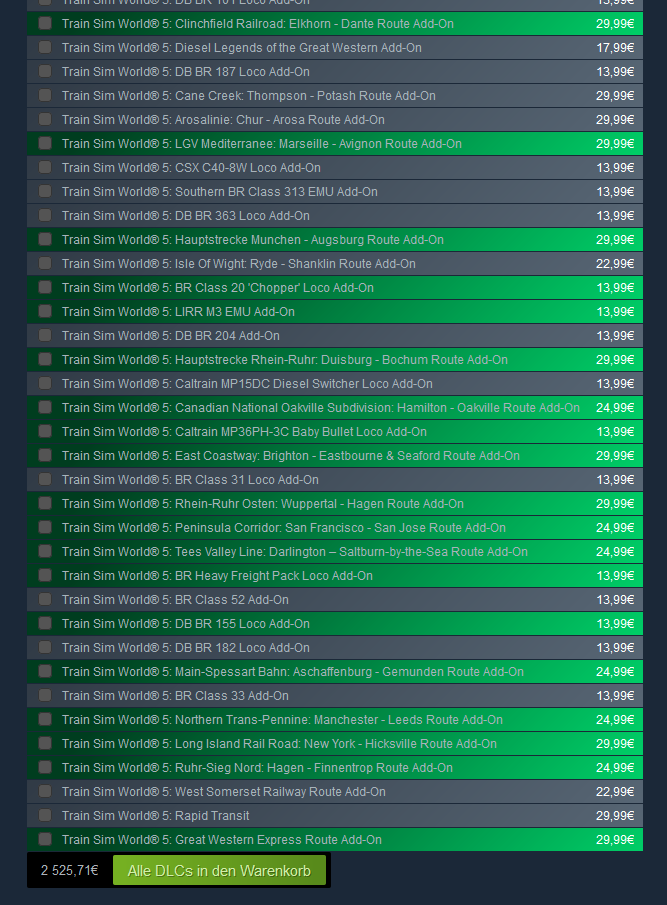The height and width of the screenshot is (905, 667).
Task: Open the Clinchfield Railroad: Elkhorn - Dante Route link
Action: 257,24
